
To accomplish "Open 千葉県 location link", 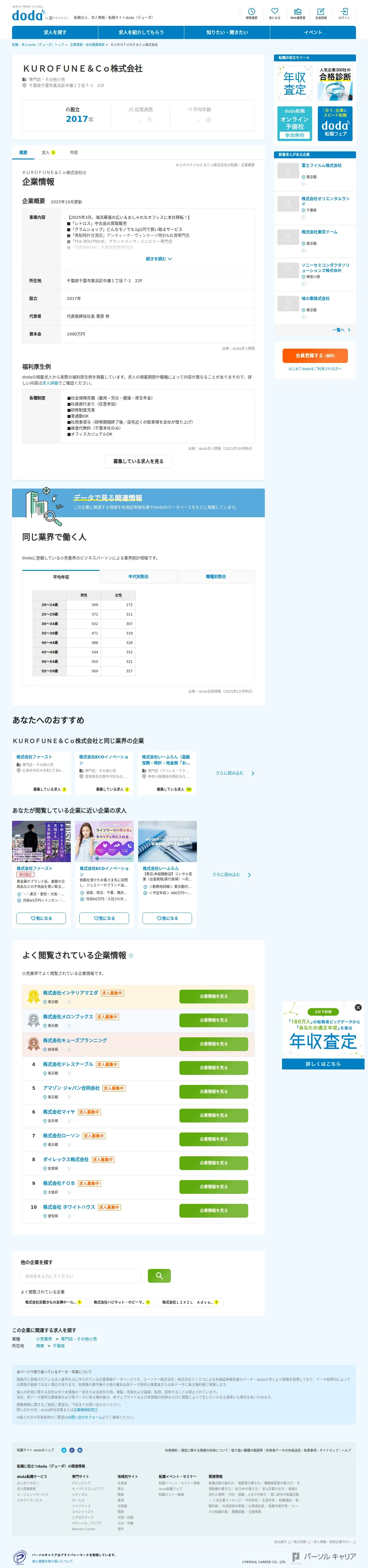I will (x=59, y=1346).
